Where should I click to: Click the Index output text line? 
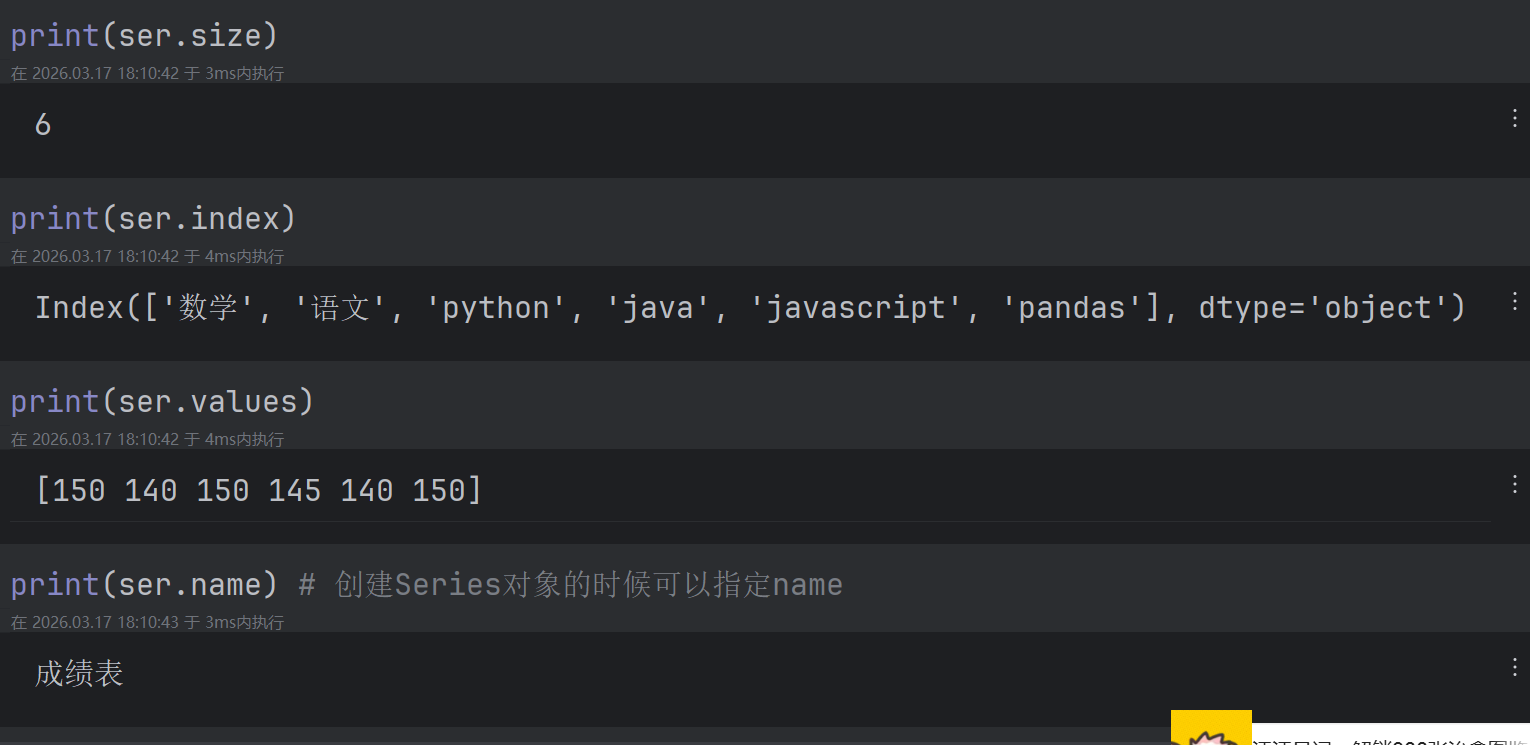click(x=750, y=308)
